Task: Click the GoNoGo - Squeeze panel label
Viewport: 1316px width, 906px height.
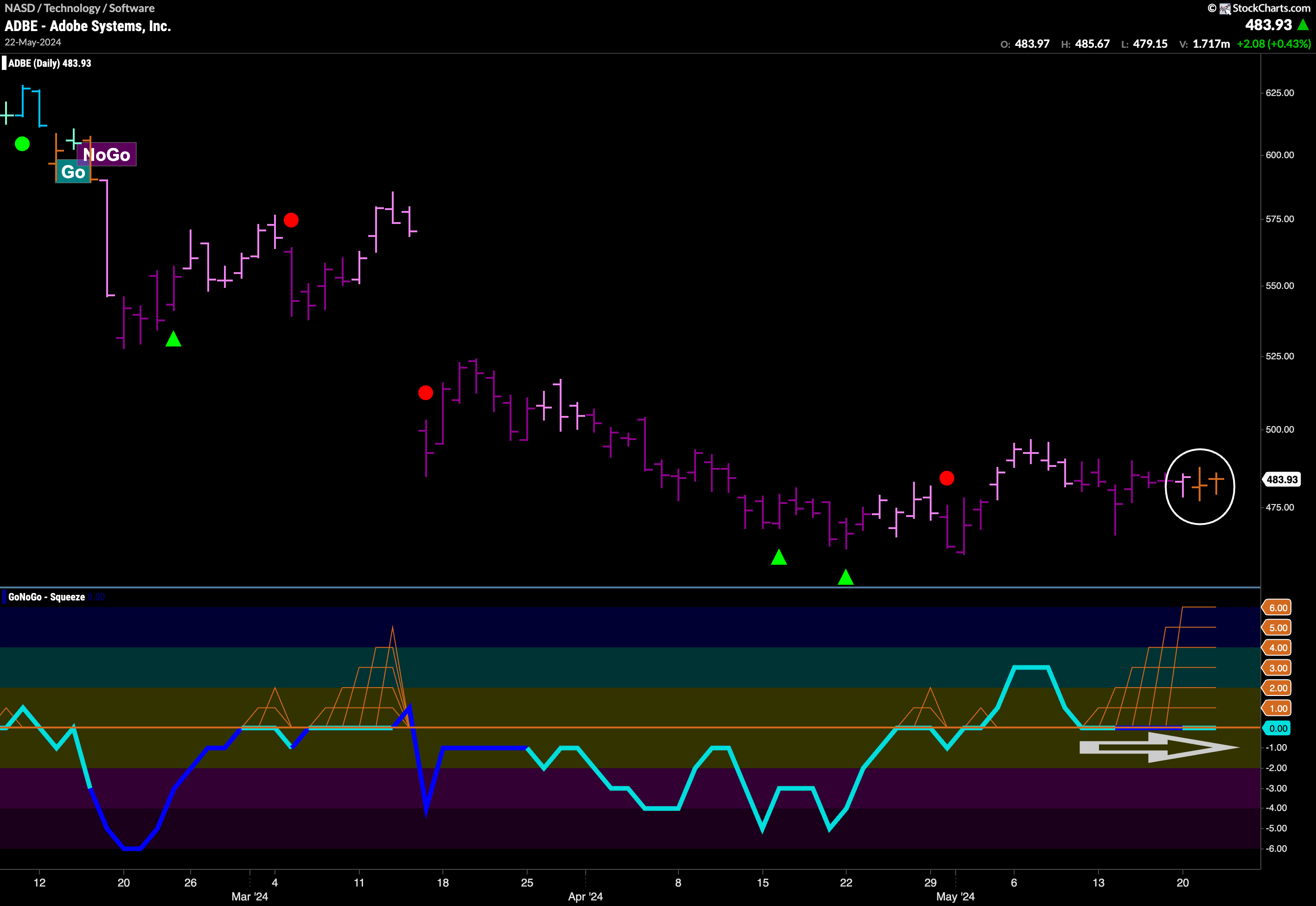Action: (x=46, y=597)
